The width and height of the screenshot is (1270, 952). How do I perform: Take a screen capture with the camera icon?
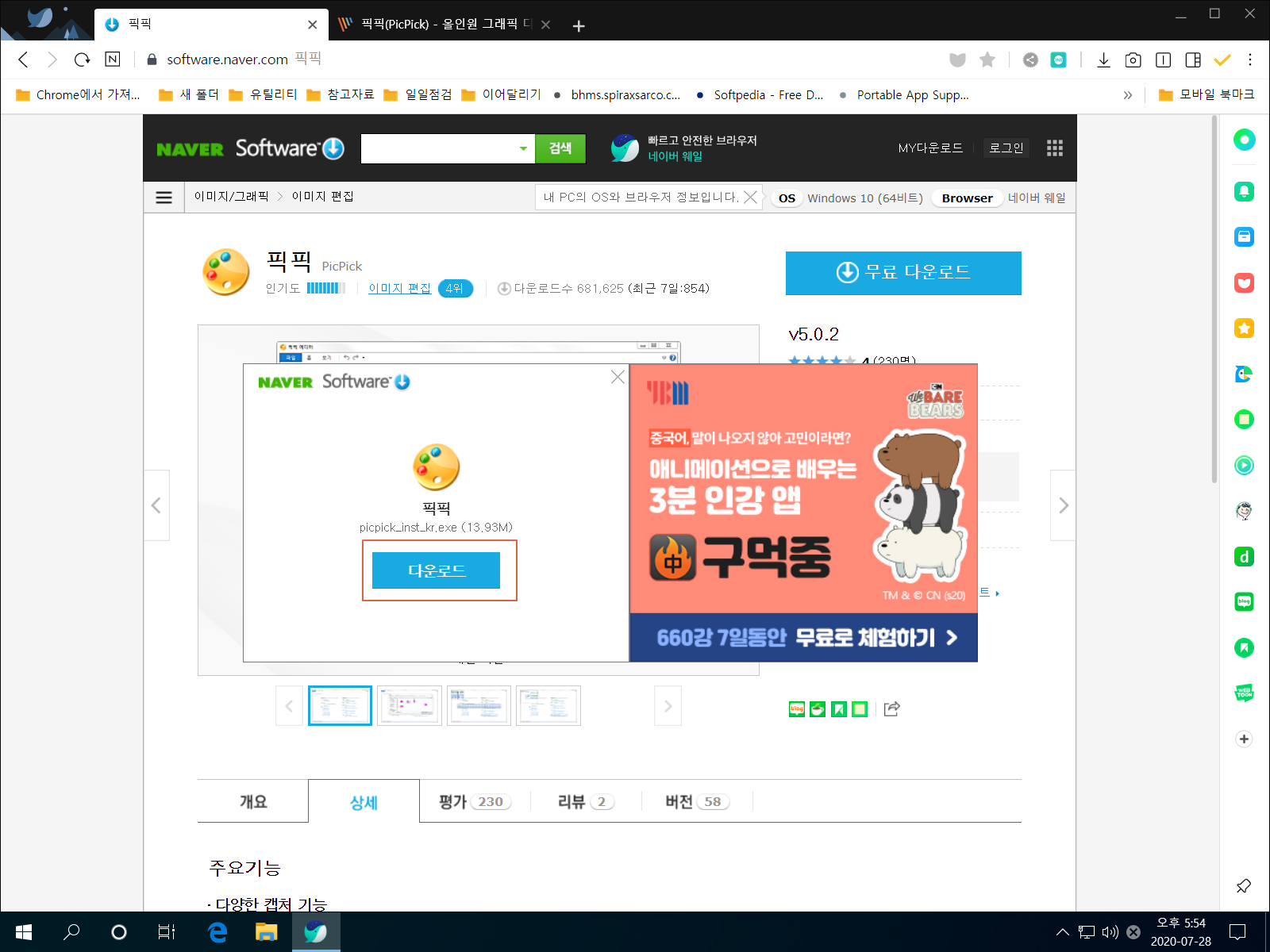(1133, 59)
